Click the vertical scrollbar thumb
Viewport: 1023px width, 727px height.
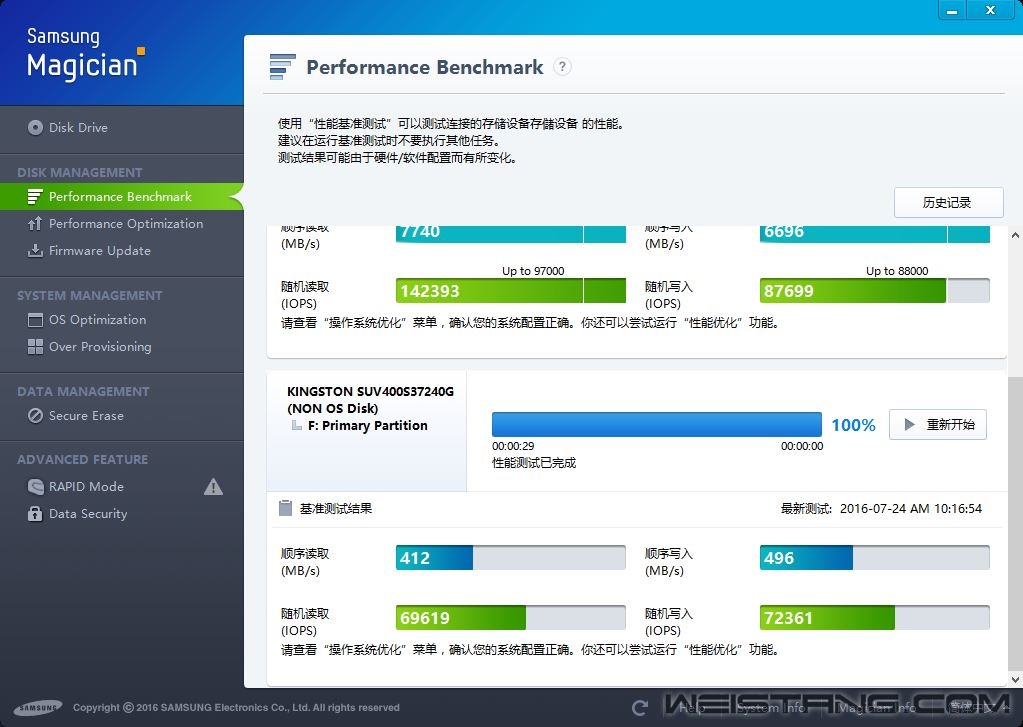pyautogui.click(x=1015, y=523)
